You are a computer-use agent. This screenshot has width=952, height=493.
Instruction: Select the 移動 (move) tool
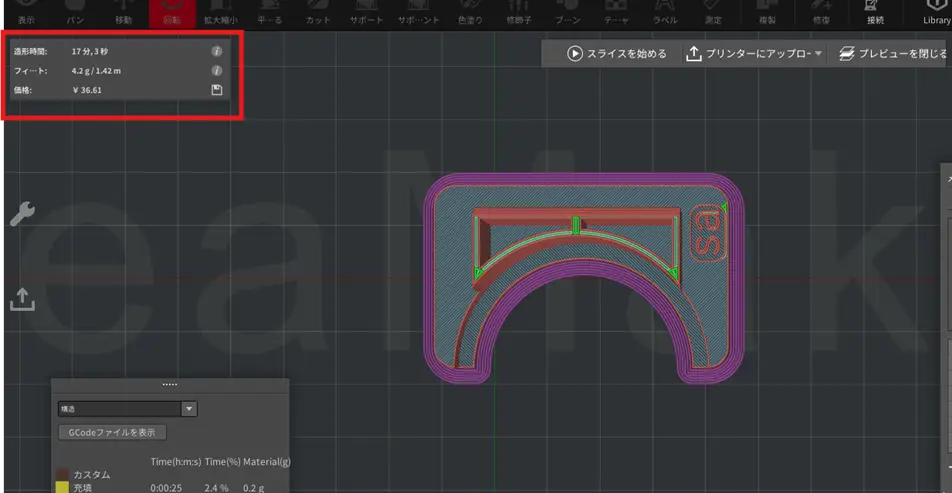coord(123,12)
